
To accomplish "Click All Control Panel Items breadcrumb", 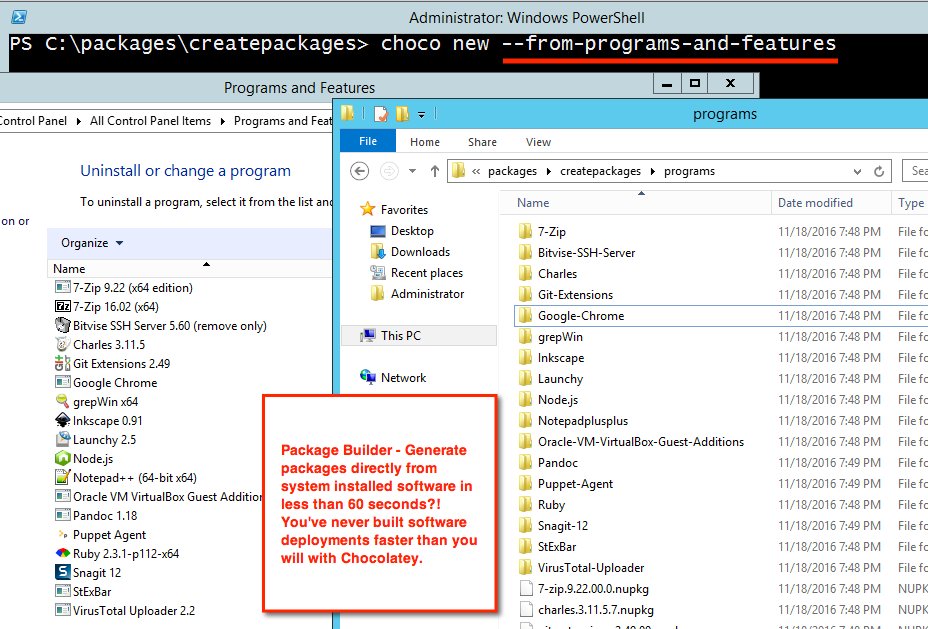I will coord(150,121).
